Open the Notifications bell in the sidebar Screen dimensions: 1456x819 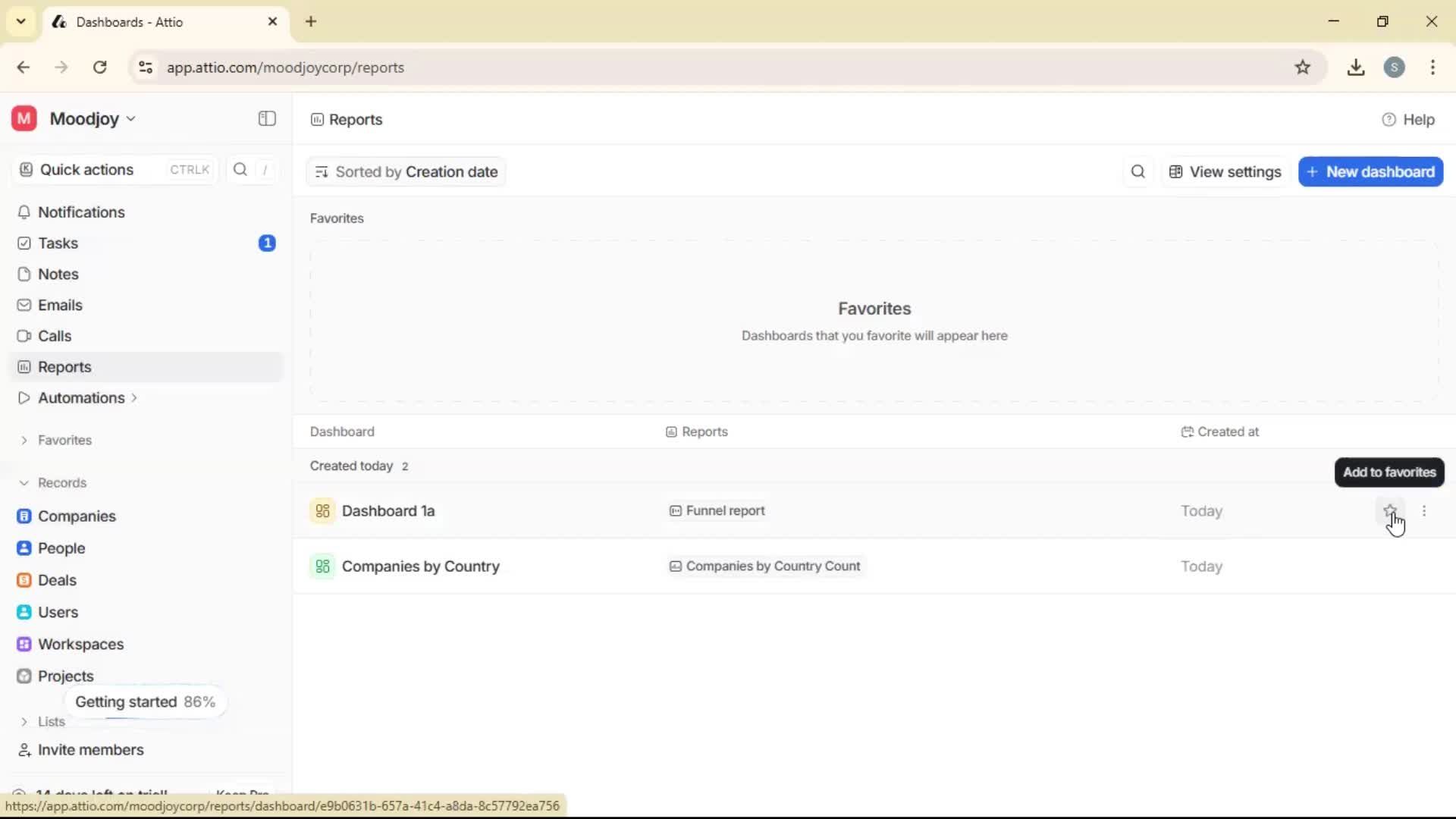tap(80, 212)
